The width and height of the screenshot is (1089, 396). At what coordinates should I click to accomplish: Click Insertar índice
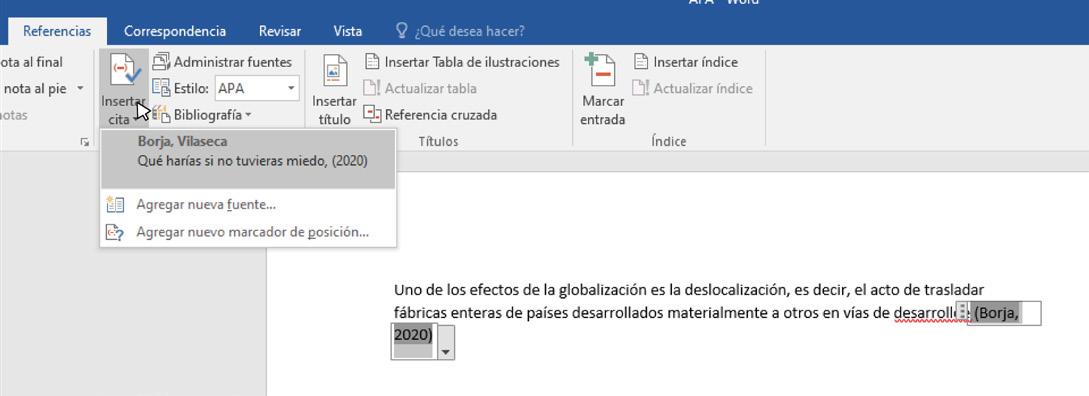click(686, 62)
